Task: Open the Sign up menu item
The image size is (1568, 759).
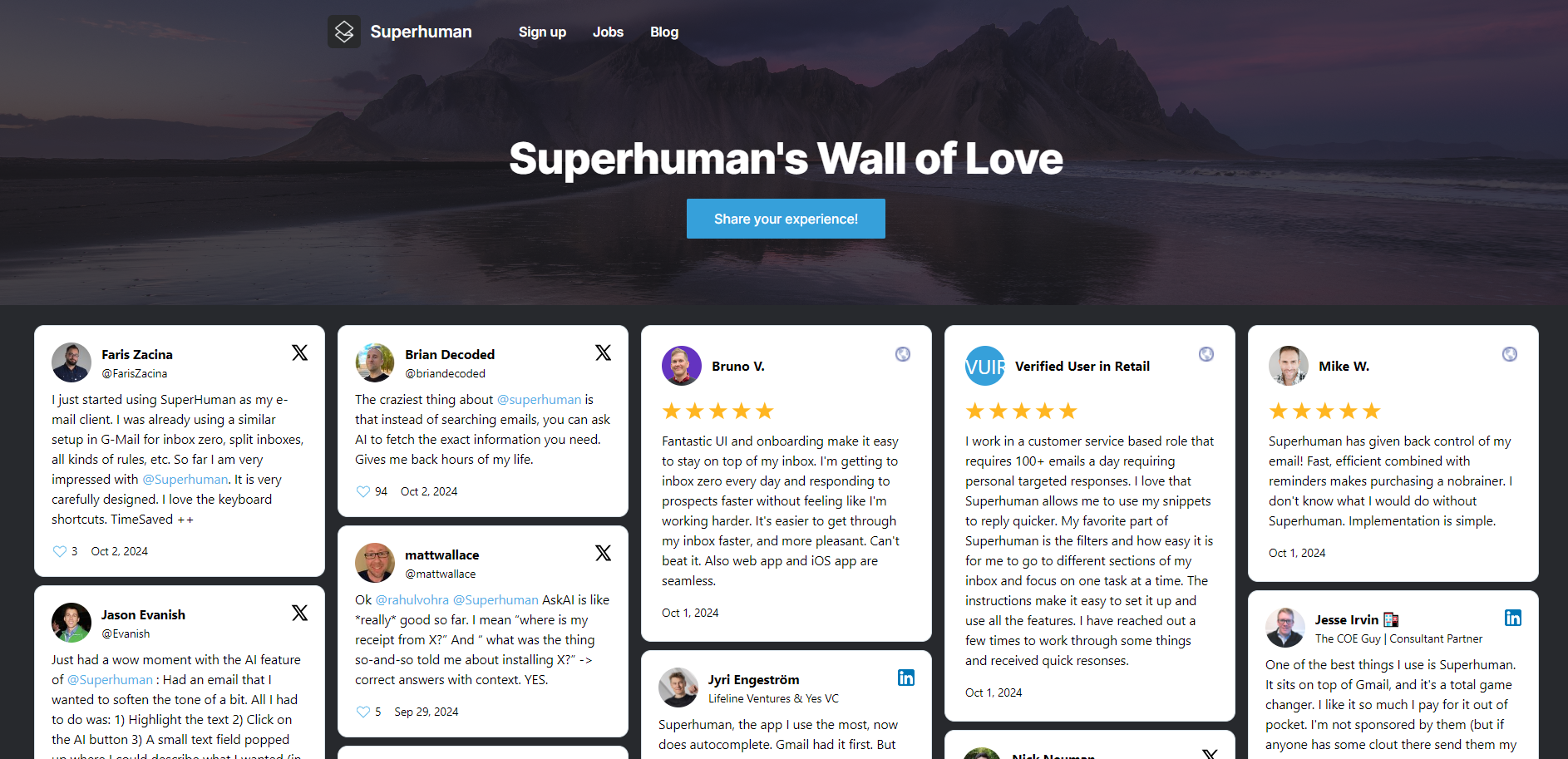Action: point(542,32)
